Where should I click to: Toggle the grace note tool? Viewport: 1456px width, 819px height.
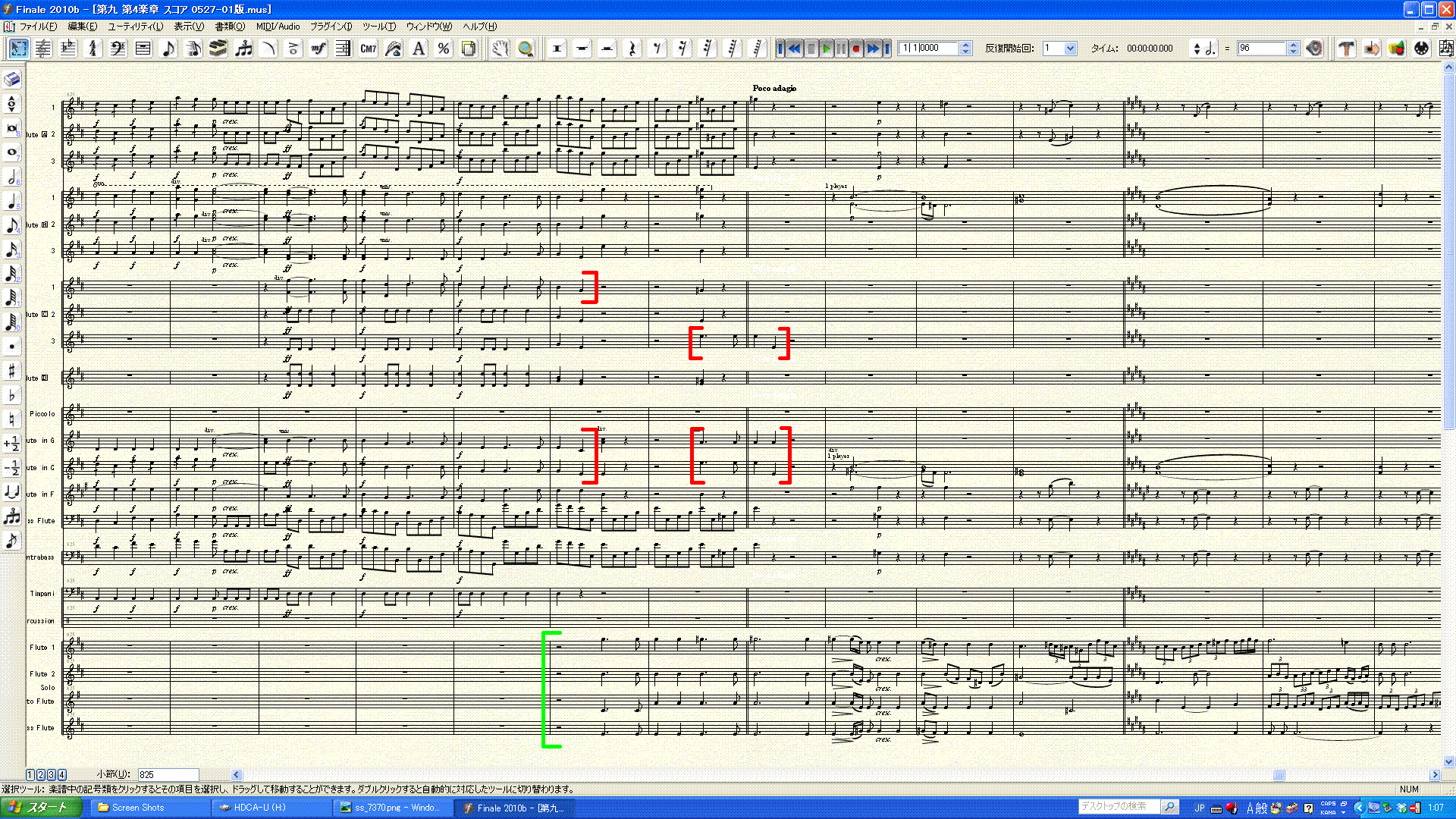coord(12,541)
